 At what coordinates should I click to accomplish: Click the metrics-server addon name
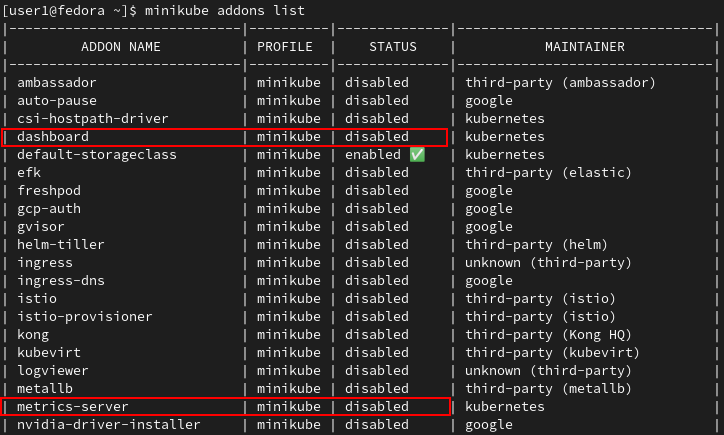point(72,407)
